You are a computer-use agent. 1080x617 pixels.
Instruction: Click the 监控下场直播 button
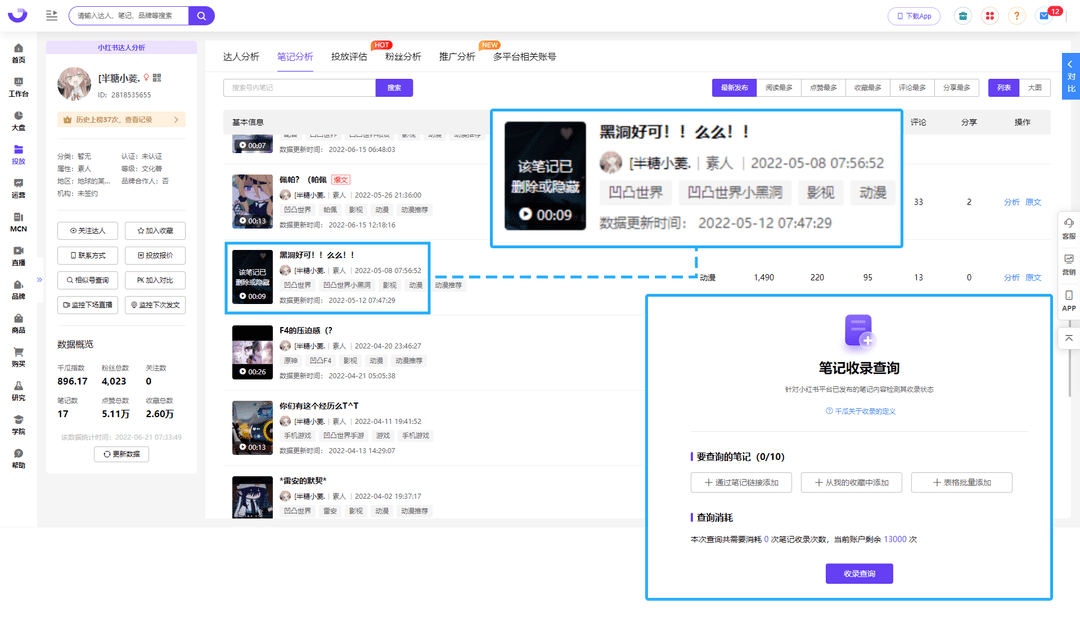[87, 305]
